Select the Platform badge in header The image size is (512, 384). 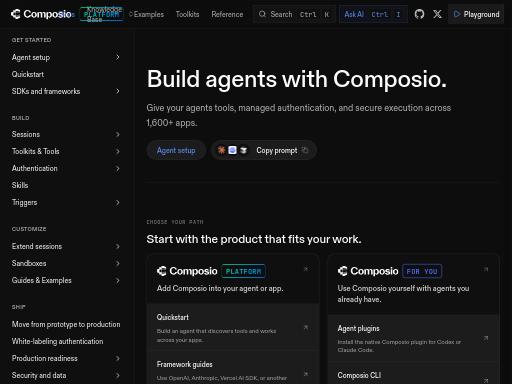pos(101,14)
